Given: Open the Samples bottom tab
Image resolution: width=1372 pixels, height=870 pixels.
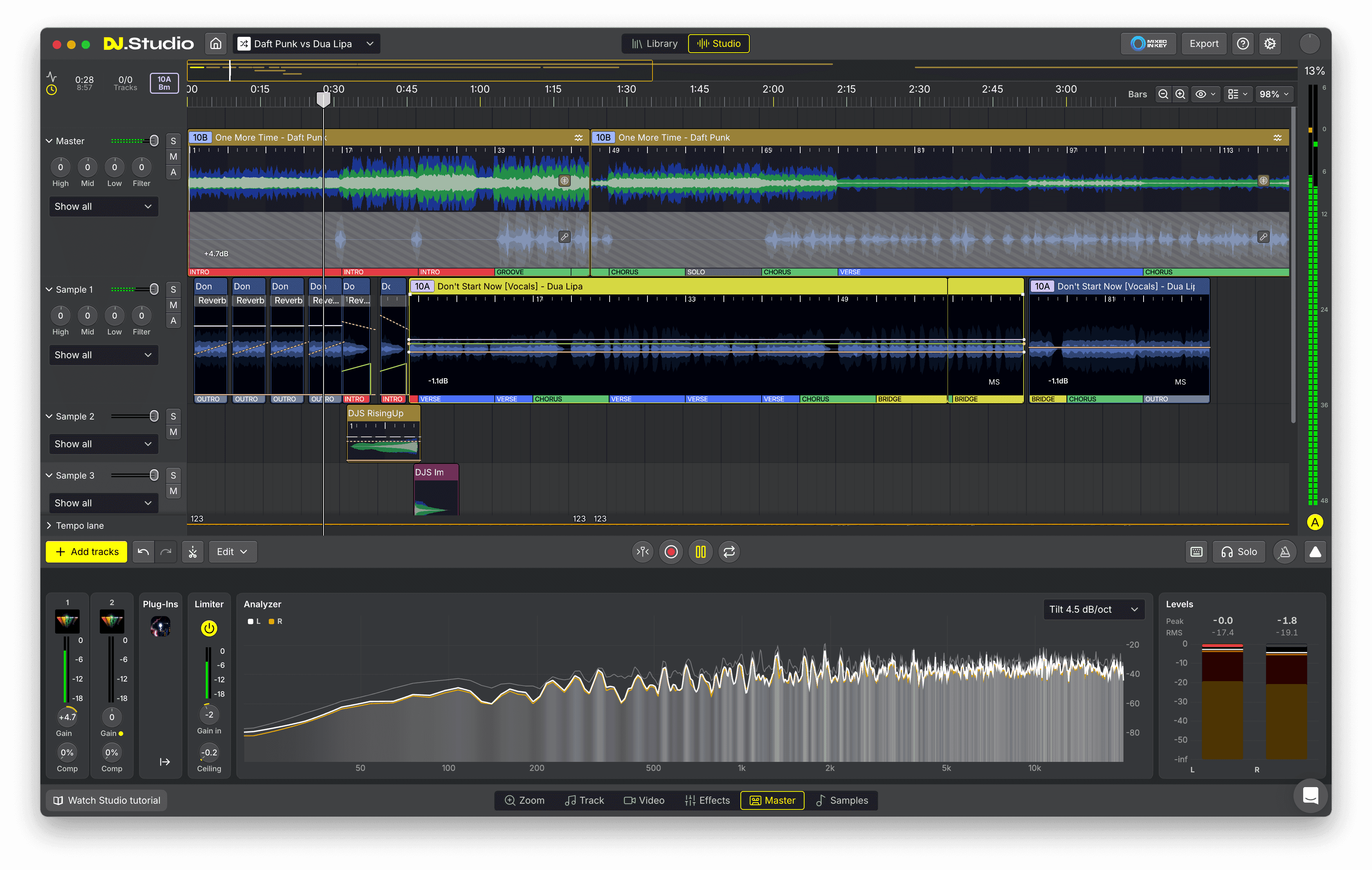Looking at the screenshot, I should [x=842, y=800].
